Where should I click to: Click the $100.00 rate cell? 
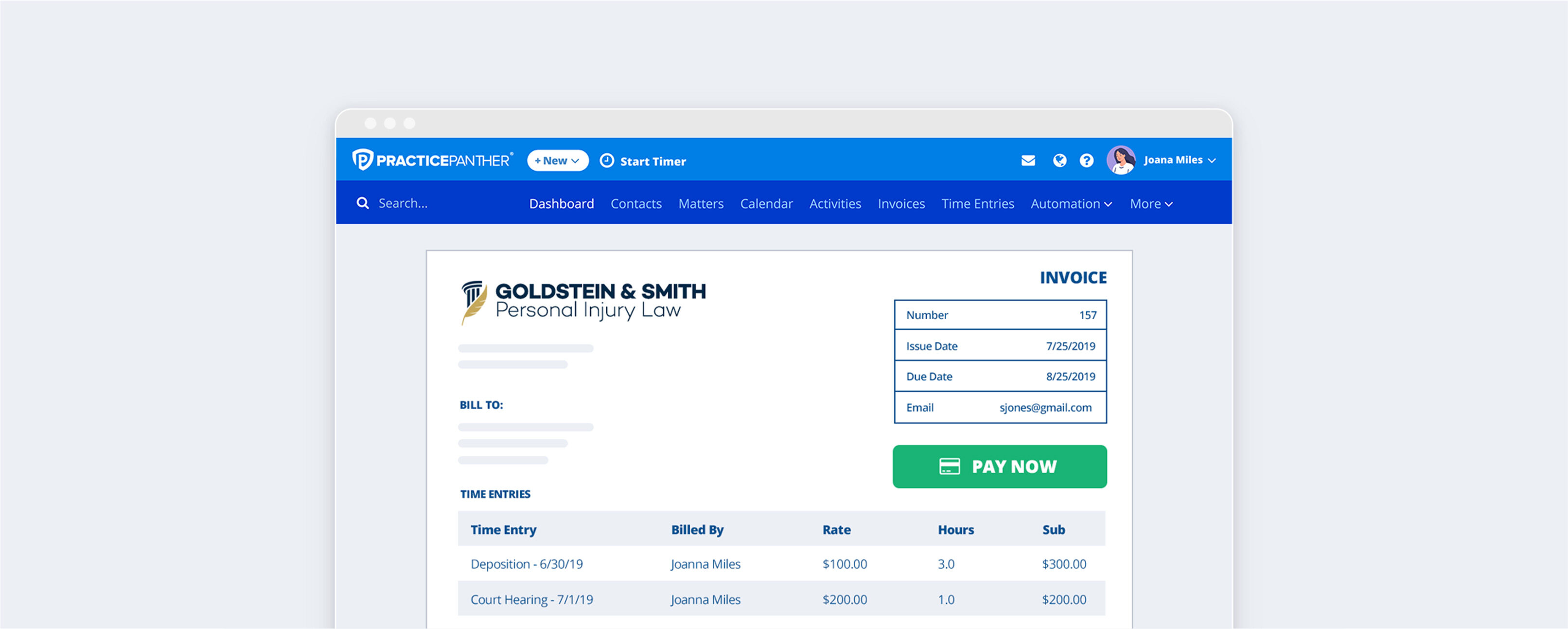(844, 564)
